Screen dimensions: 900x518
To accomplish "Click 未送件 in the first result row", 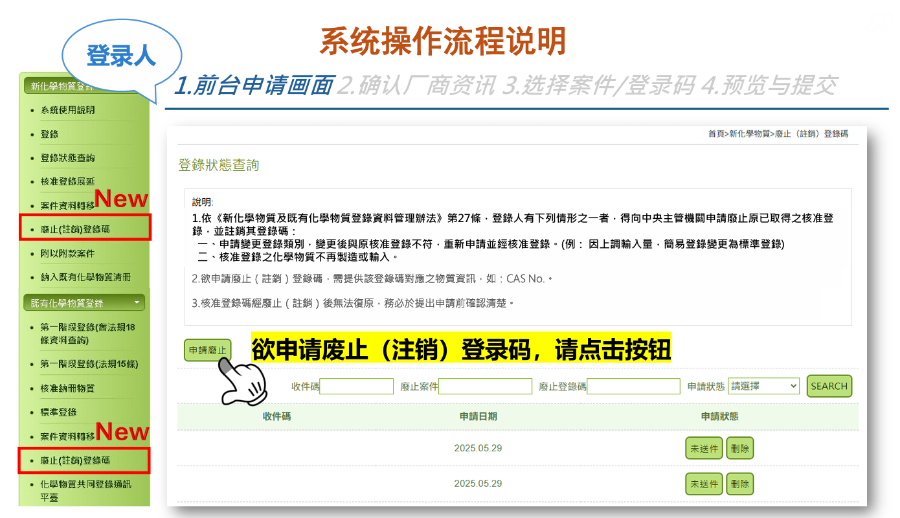I will click(x=703, y=449).
